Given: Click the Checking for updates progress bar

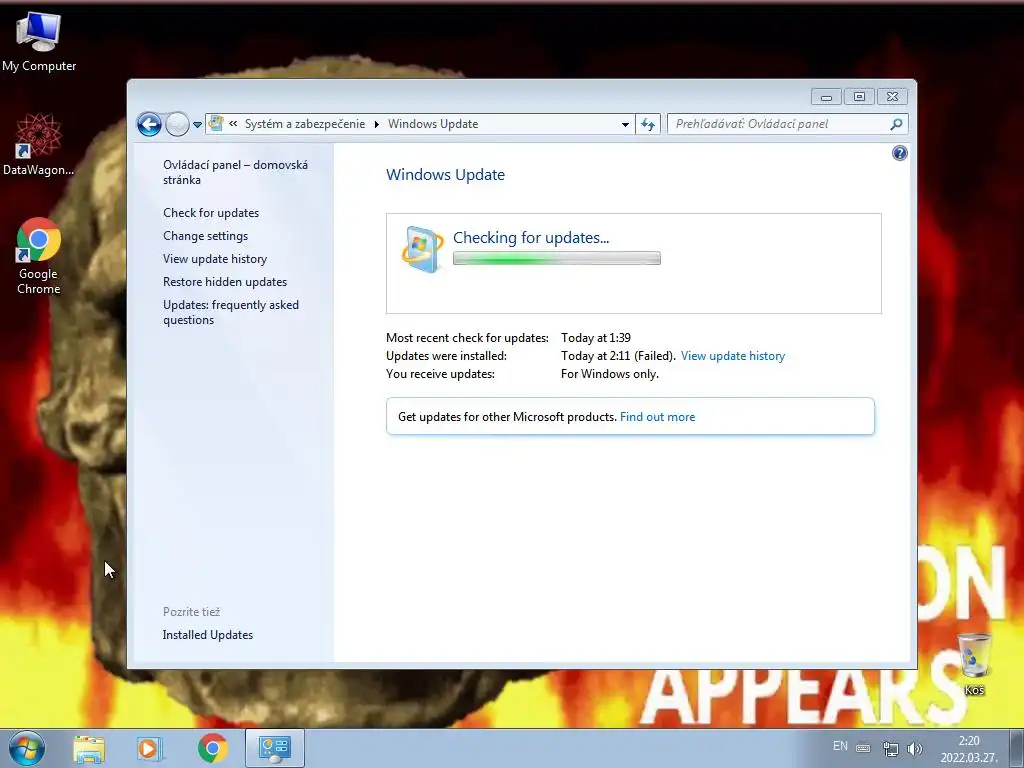Looking at the screenshot, I should coord(556,259).
